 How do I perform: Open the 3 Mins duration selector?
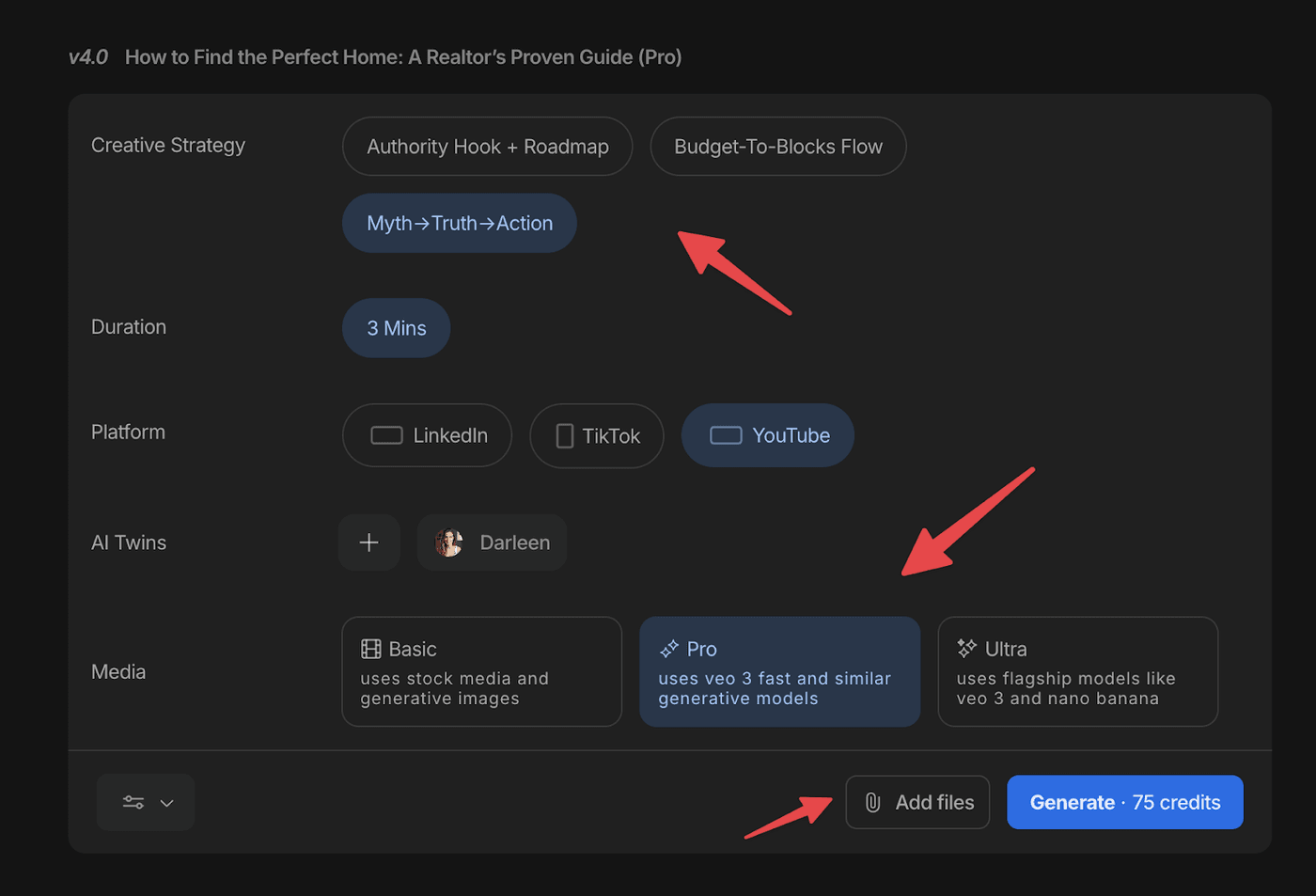pos(396,328)
